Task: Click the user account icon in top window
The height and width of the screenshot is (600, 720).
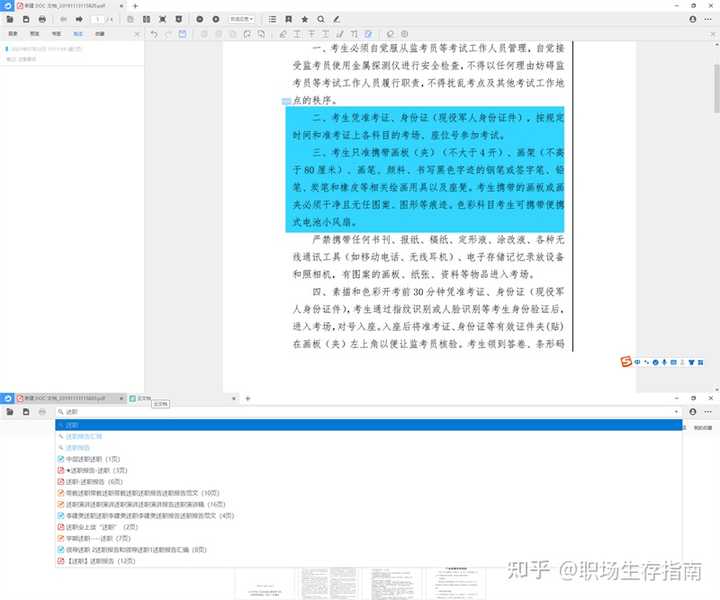Action: tap(693, 19)
